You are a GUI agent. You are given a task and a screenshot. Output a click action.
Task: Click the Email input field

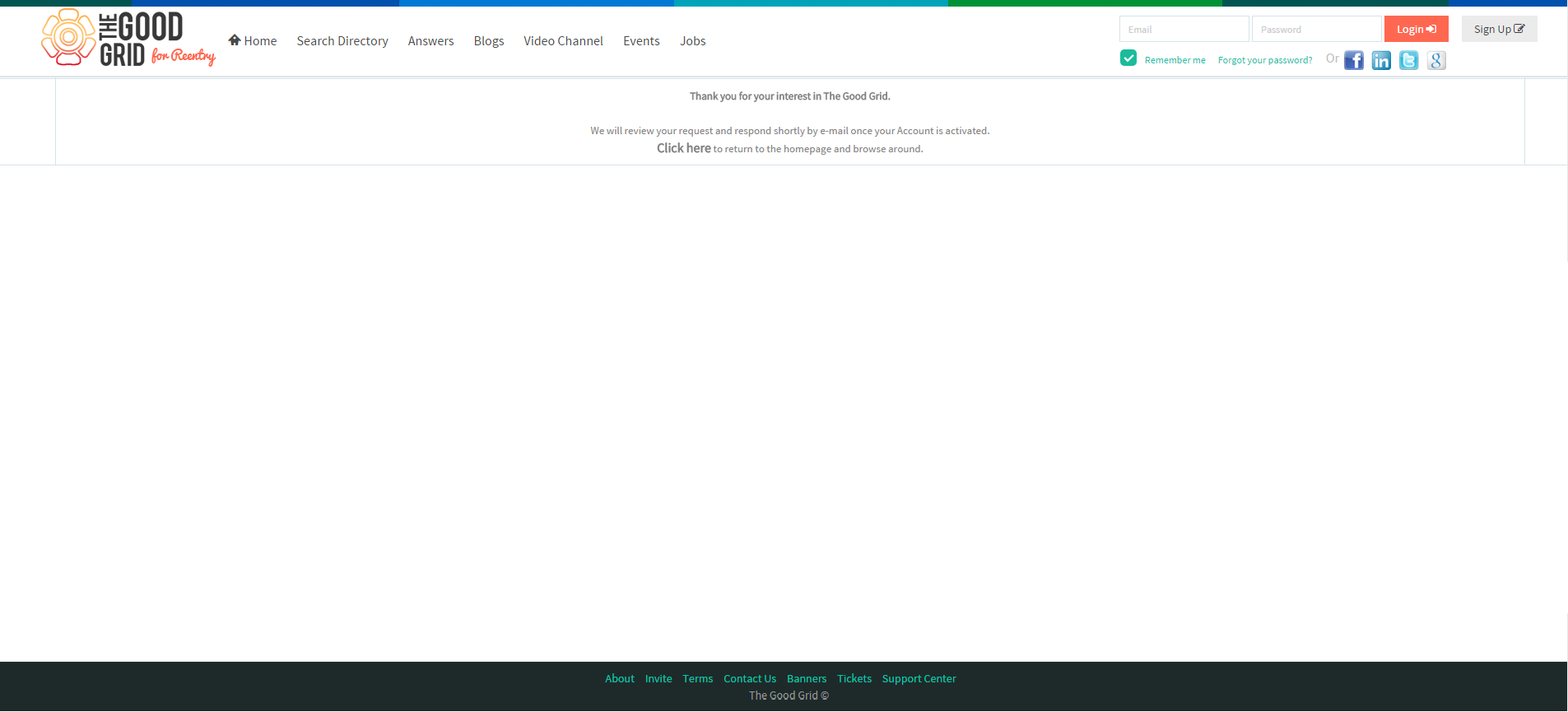click(1184, 29)
